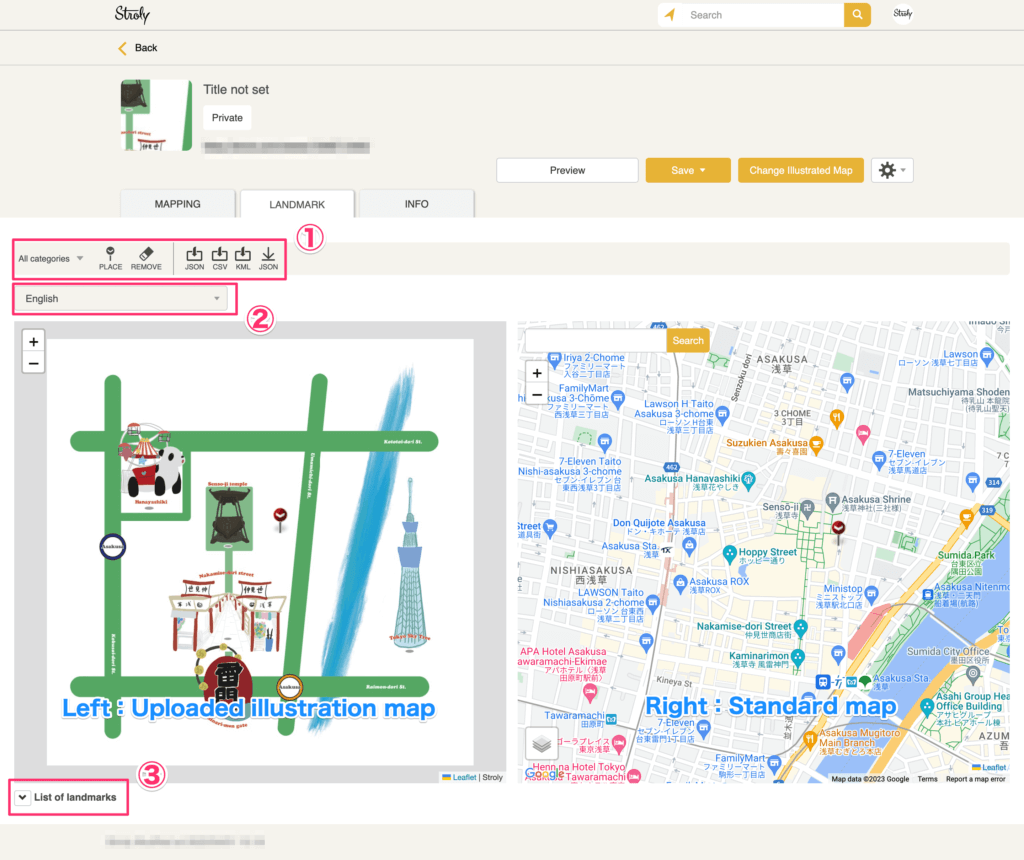
Task: Click the Back link
Action: [x=146, y=48]
